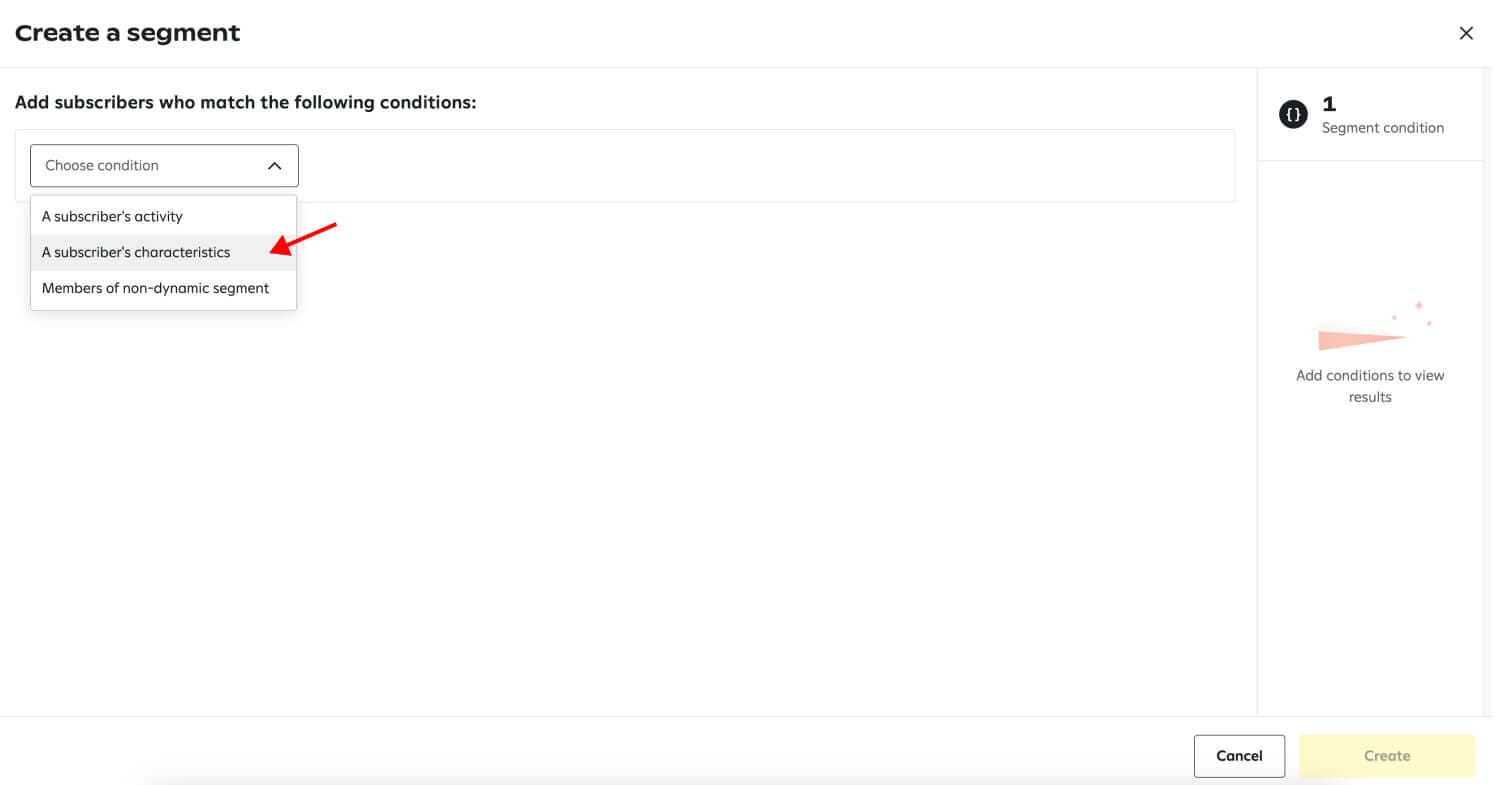Screen dimensions: 1495x785
Task: Choose "A subscriber's characteristics" option
Action: [x=136, y=252]
